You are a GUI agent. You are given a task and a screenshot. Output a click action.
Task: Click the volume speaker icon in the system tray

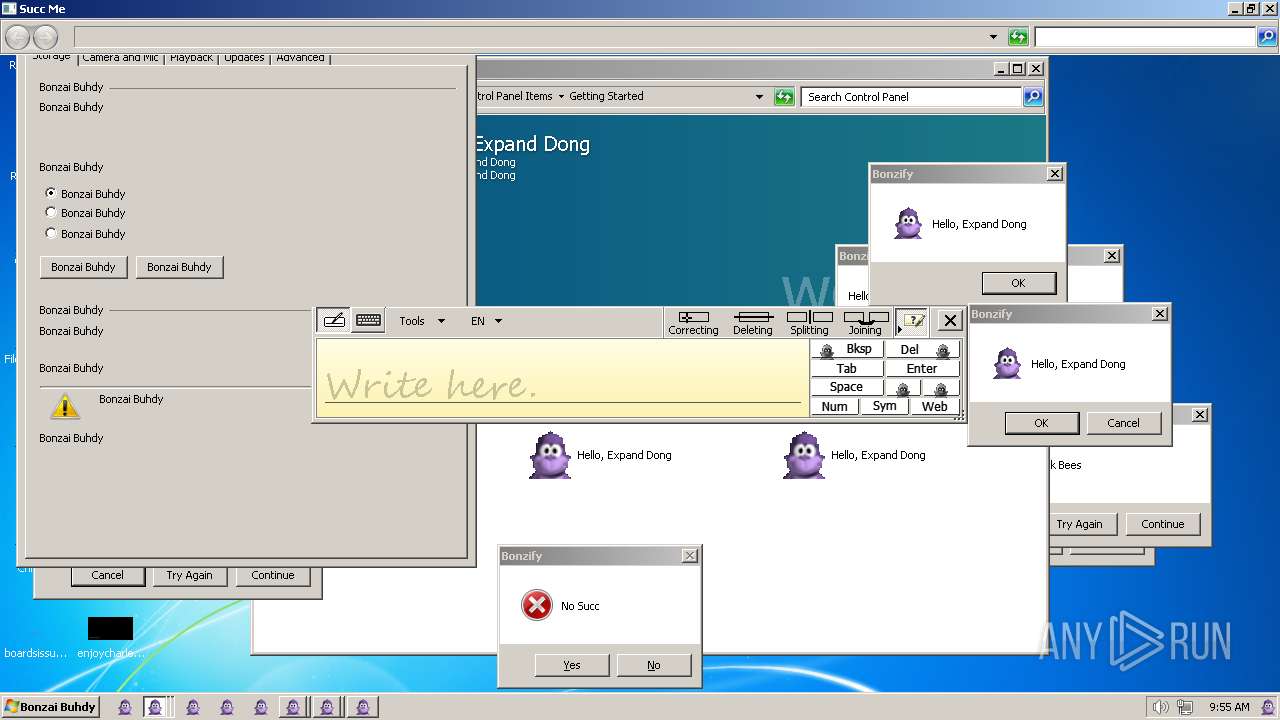coord(1161,707)
